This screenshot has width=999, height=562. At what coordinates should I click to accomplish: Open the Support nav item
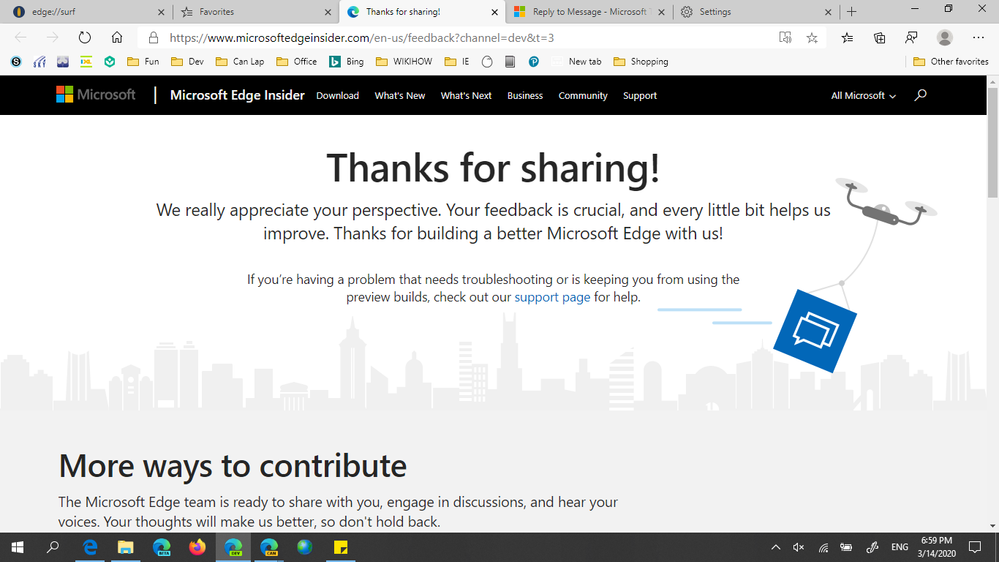click(640, 96)
